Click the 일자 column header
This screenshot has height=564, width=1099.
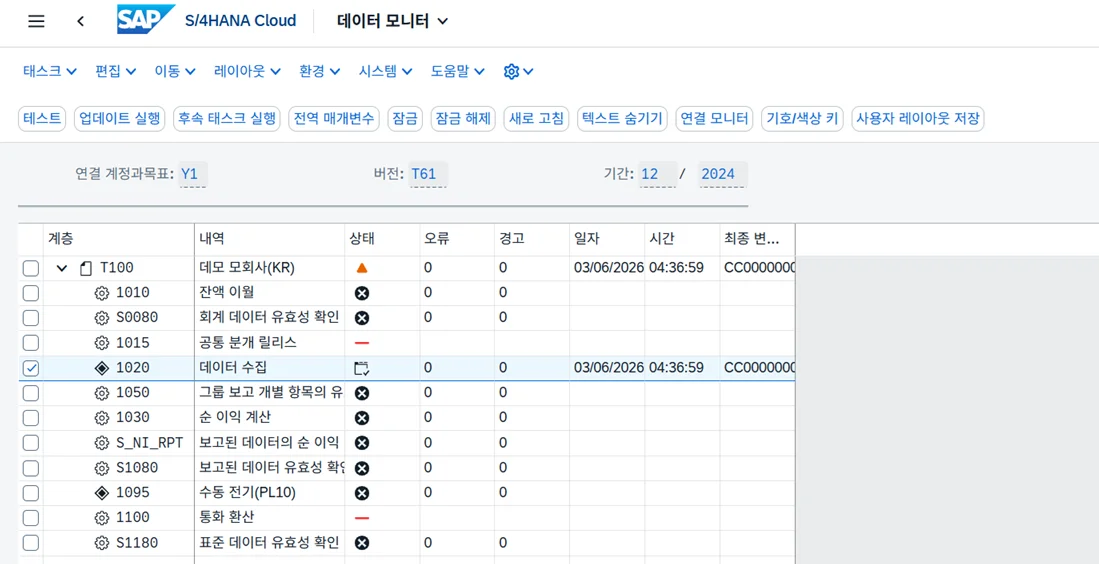coord(606,238)
